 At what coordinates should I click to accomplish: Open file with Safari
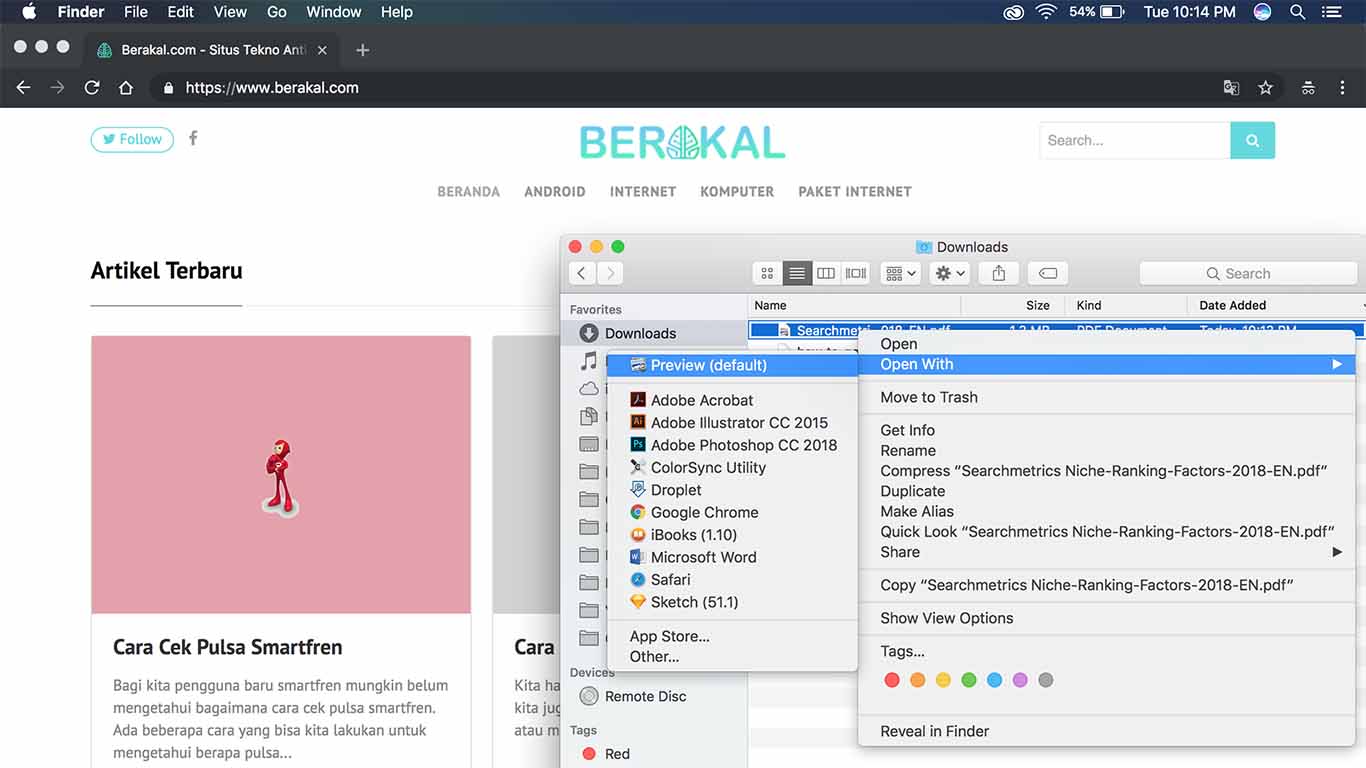(660, 580)
